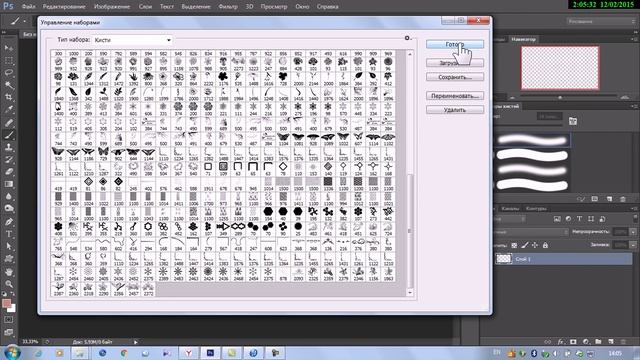
Task: Select the Gradient tool
Action: tap(9, 184)
